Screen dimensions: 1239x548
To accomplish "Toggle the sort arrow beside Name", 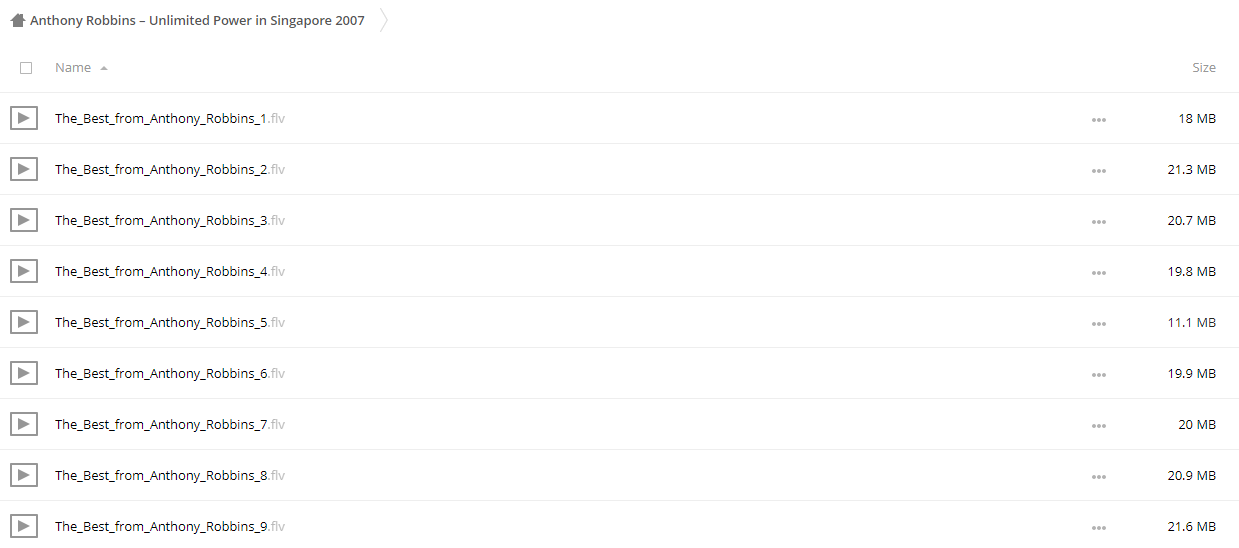I will click(x=104, y=68).
